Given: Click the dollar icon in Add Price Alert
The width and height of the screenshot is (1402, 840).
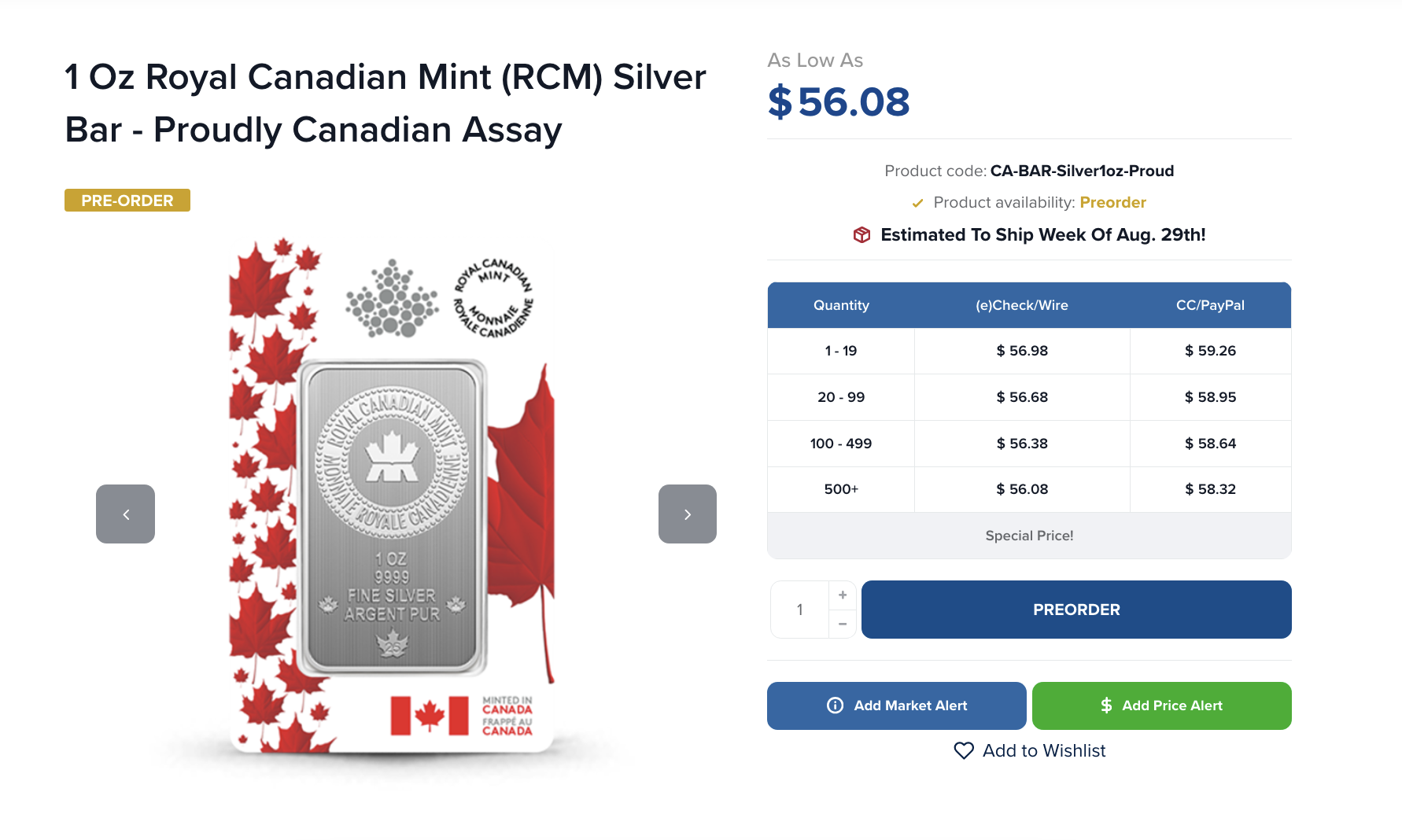Looking at the screenshot, I should [x=1106, y=706].
